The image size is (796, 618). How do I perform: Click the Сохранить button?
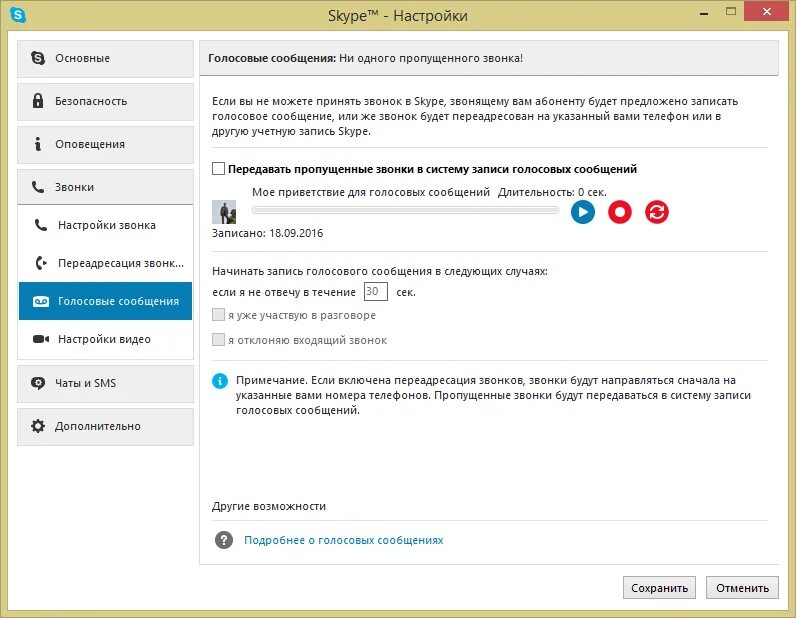point(659,588)
